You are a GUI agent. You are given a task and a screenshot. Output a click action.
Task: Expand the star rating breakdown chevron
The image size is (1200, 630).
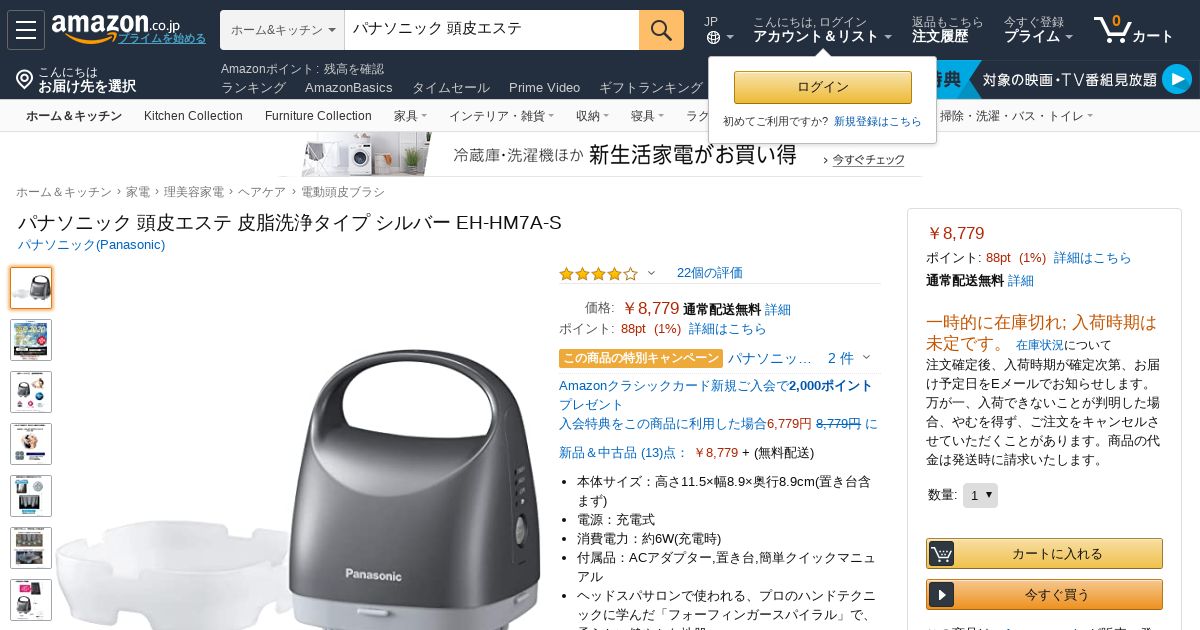point(652,273)
